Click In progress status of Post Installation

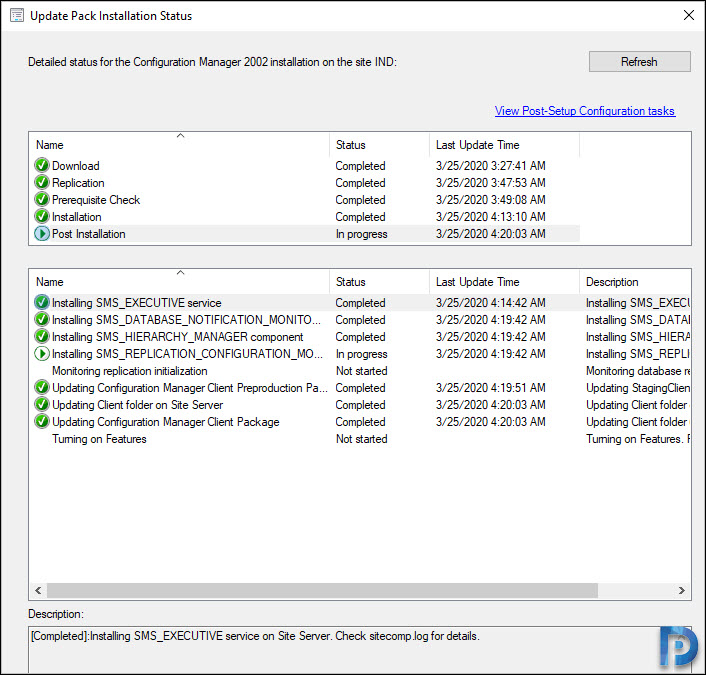tap(362, 234)
